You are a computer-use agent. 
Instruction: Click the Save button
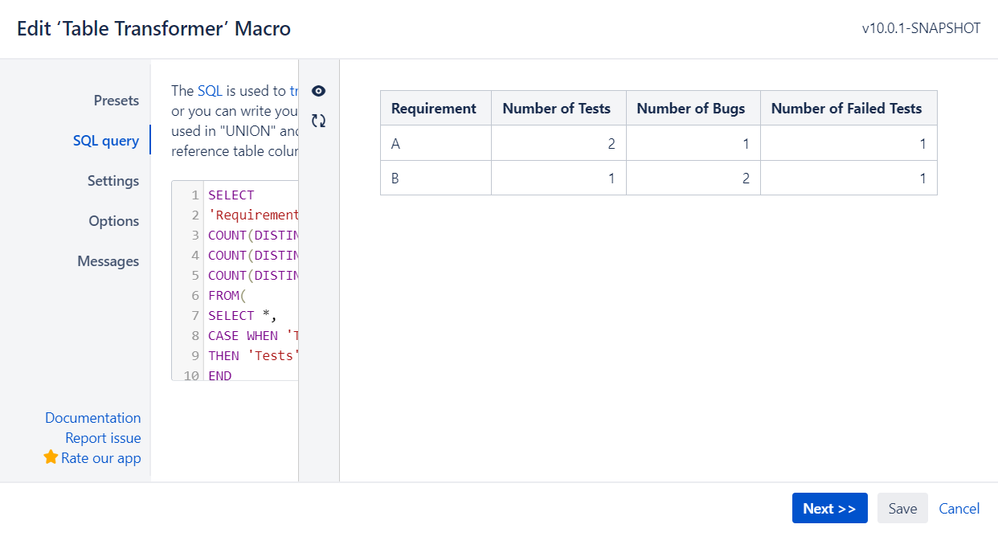click(x=902, y=508)
